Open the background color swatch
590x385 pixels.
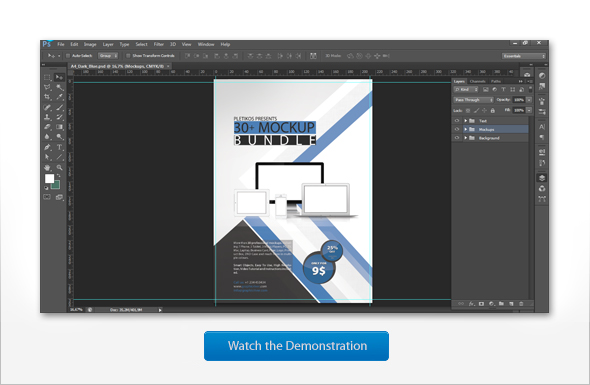click(56, 185)
